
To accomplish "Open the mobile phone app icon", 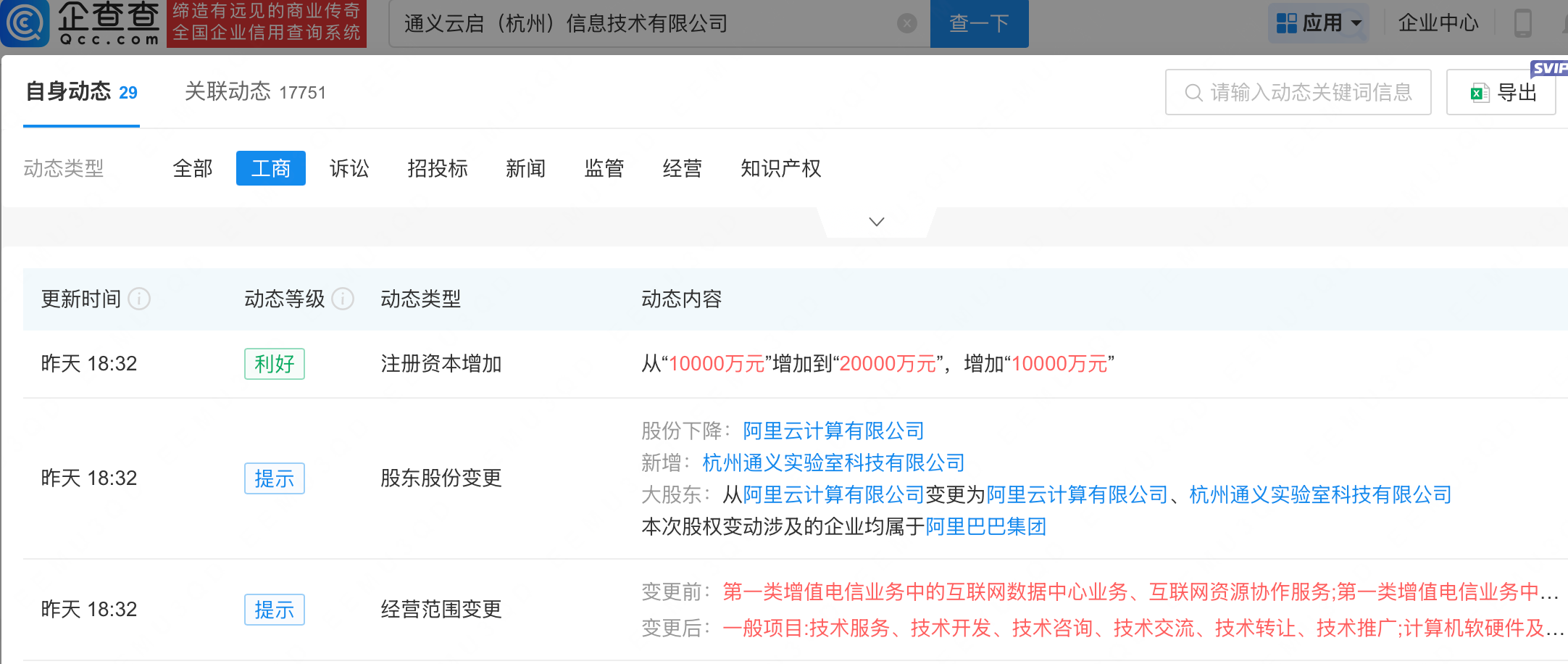I will (1522, 23).
